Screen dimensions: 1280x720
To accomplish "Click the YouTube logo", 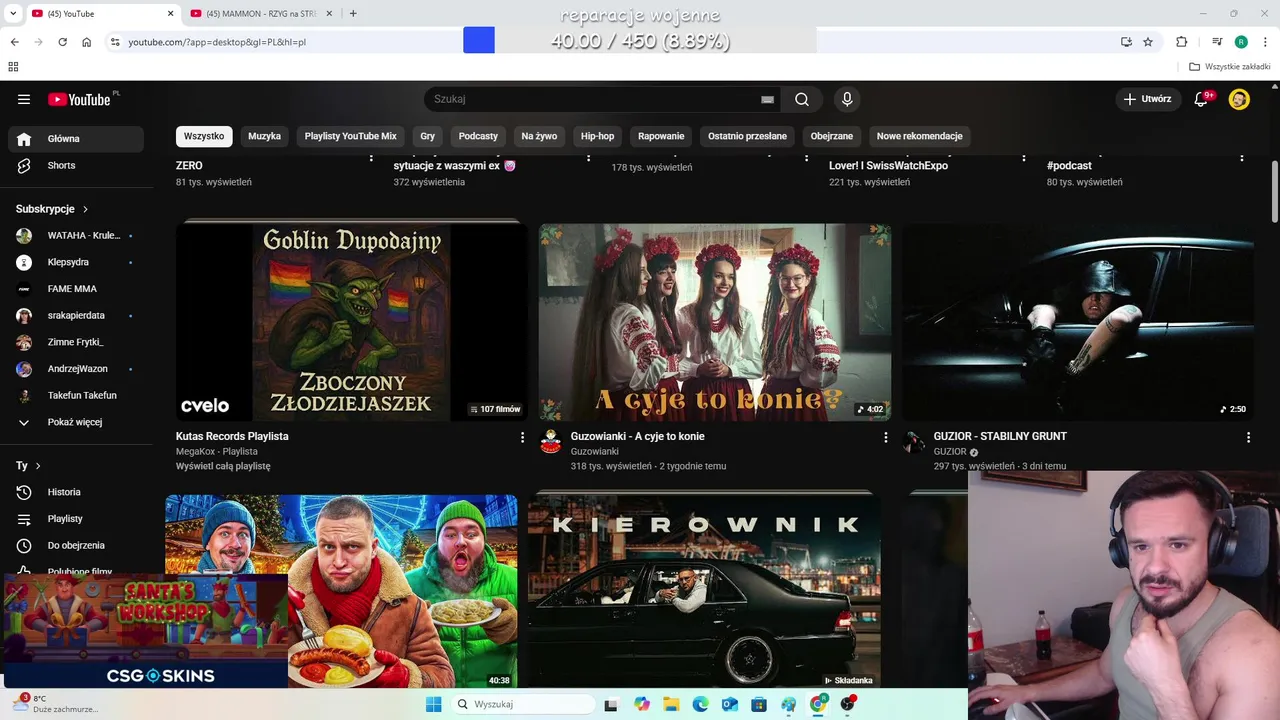I will [80, 99].
